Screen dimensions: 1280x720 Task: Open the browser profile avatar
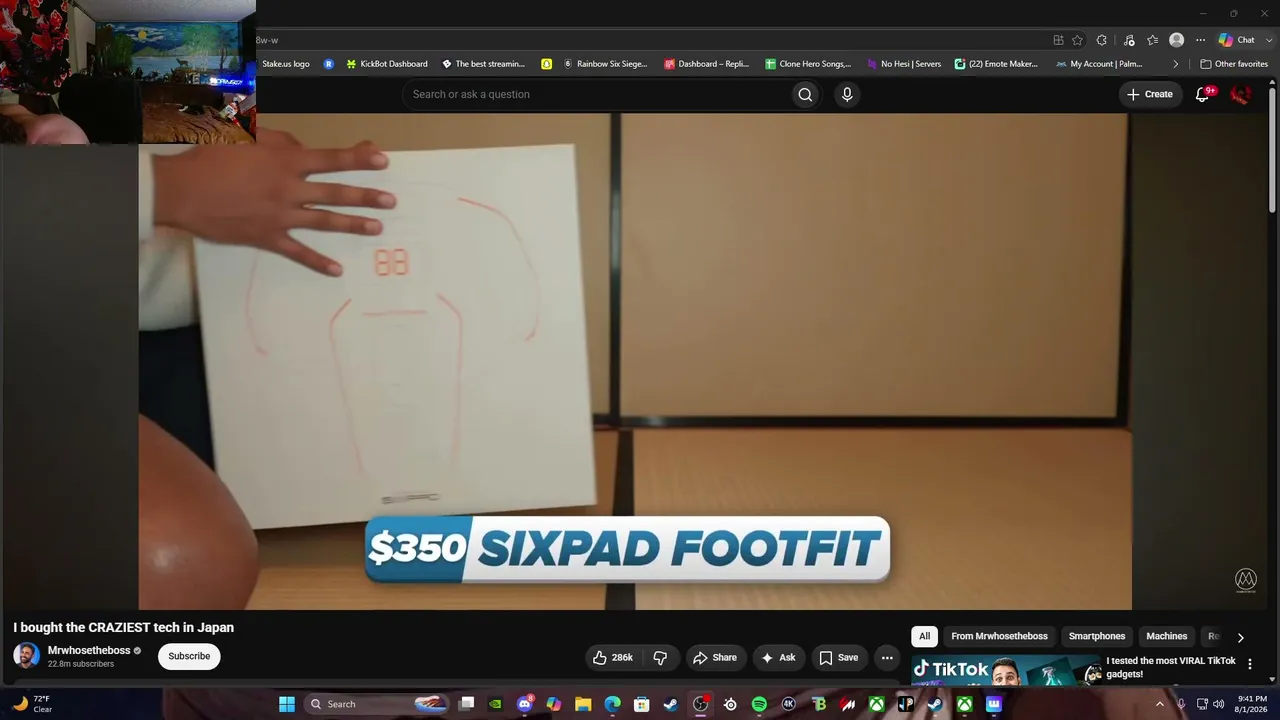click(1176, 40)
